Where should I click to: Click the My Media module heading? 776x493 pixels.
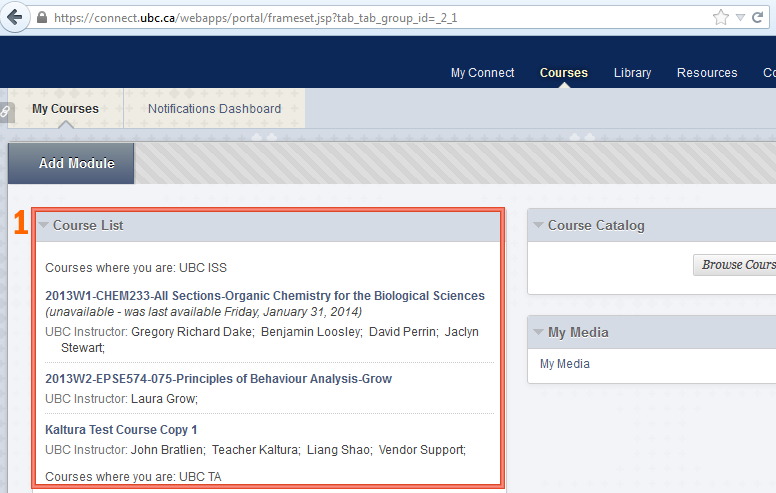point(578,333)
